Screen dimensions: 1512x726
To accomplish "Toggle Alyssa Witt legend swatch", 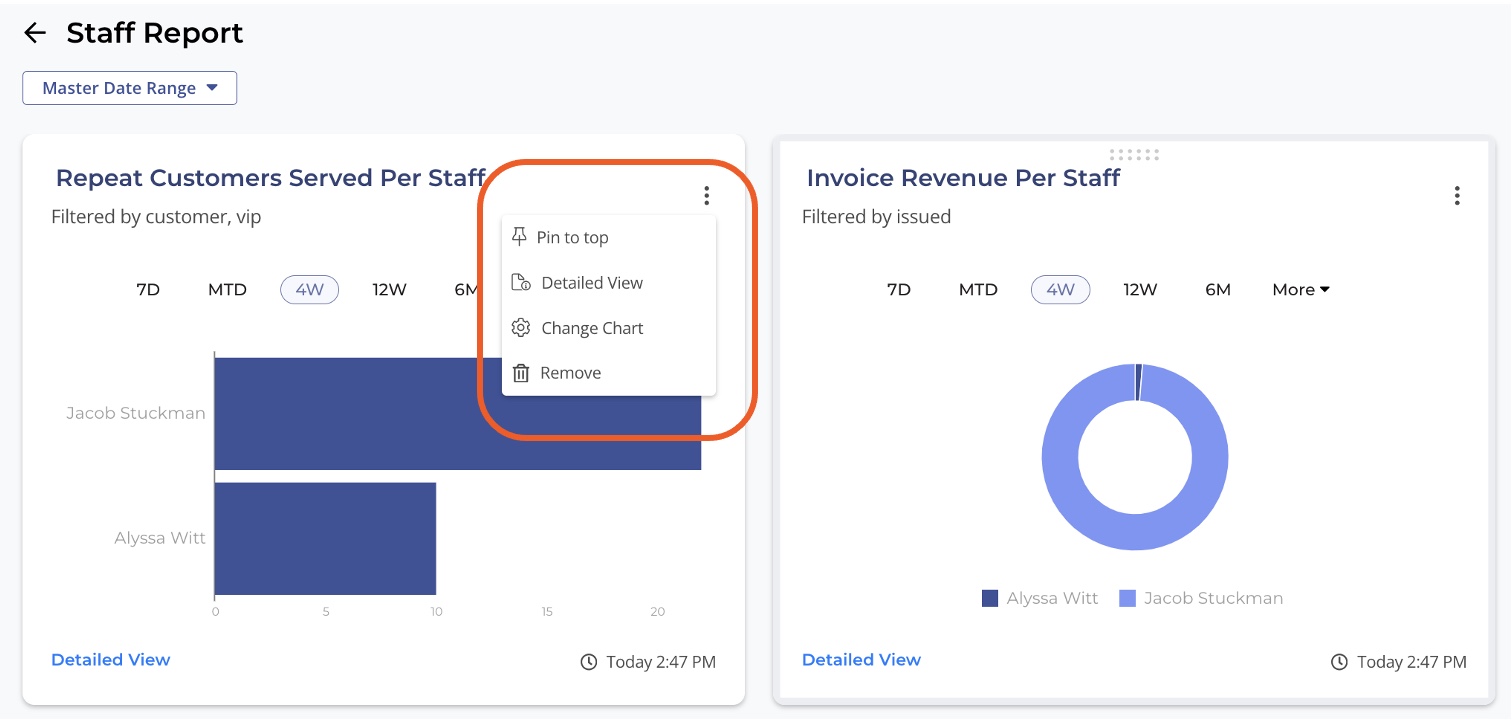I will tap(990, 599).
